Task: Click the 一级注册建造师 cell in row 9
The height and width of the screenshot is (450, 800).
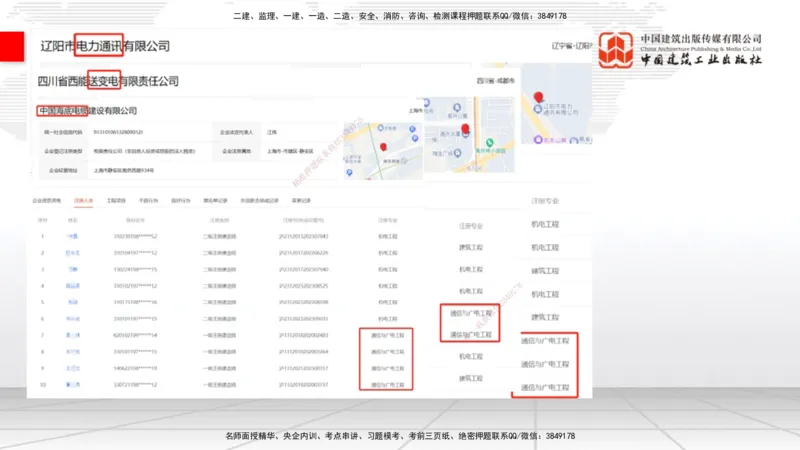Action: point(219,368)
